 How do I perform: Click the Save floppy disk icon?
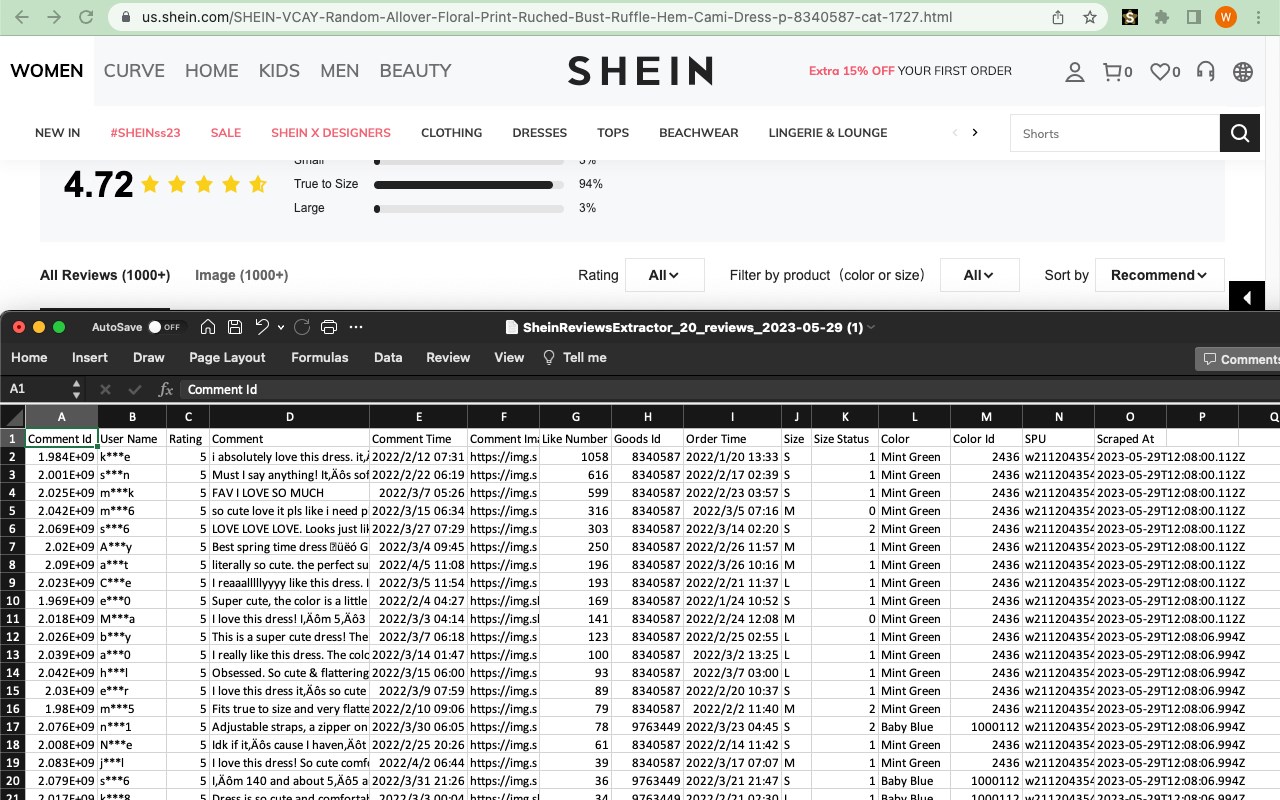tap(235, 327)
